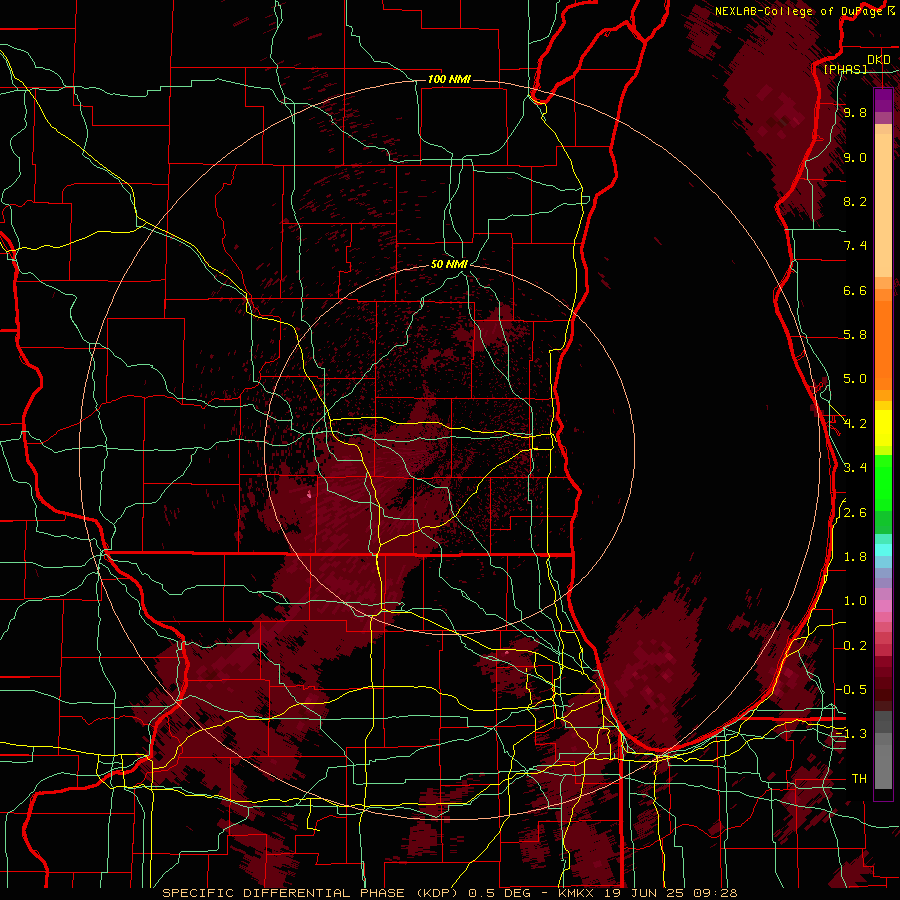Screen dimensions: 900x900
Task: Click the [PHAS] legend header text
Action: tap(845, 69)
